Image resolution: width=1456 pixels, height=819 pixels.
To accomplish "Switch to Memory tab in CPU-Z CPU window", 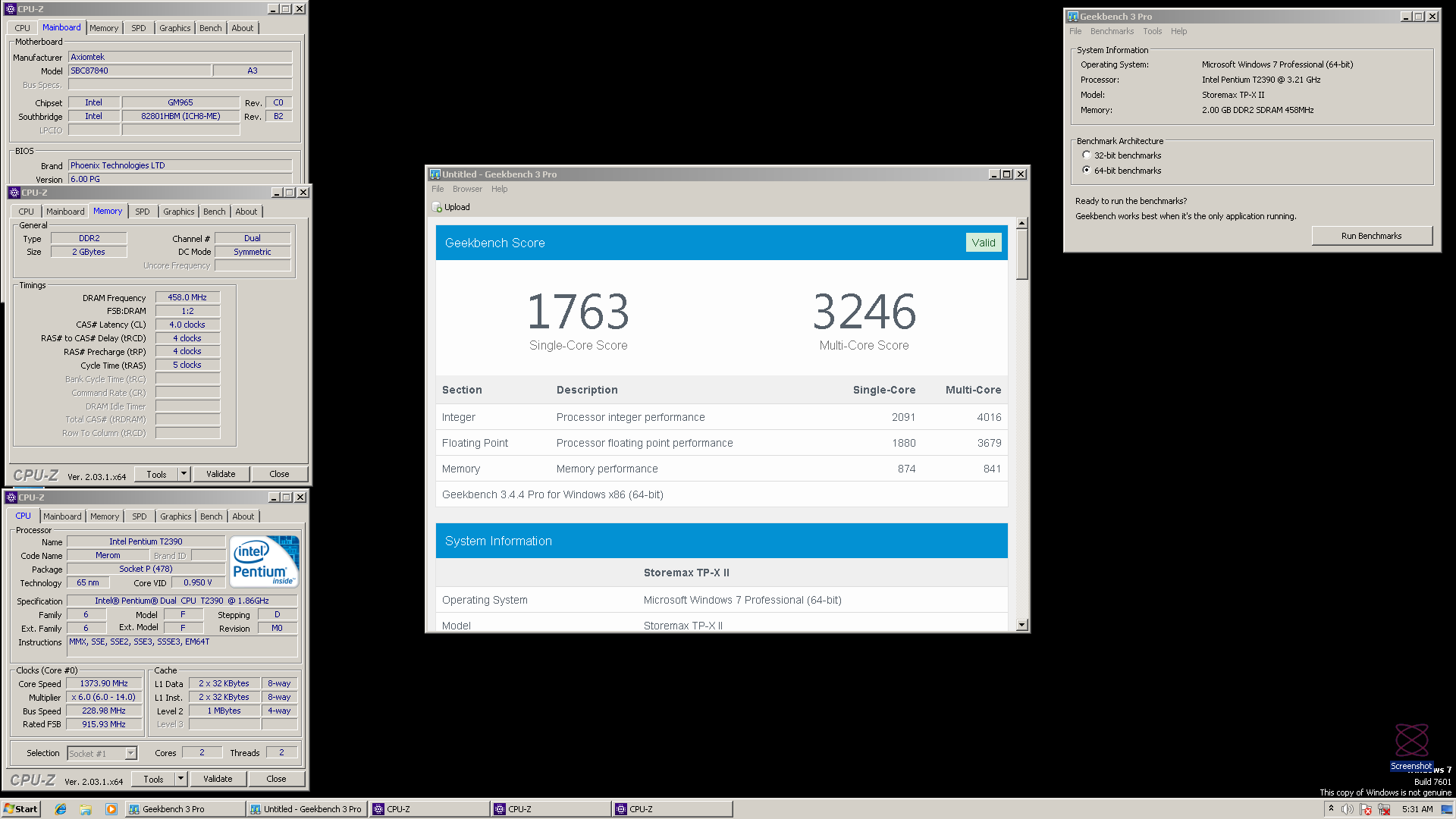I will tap(105, 516).
